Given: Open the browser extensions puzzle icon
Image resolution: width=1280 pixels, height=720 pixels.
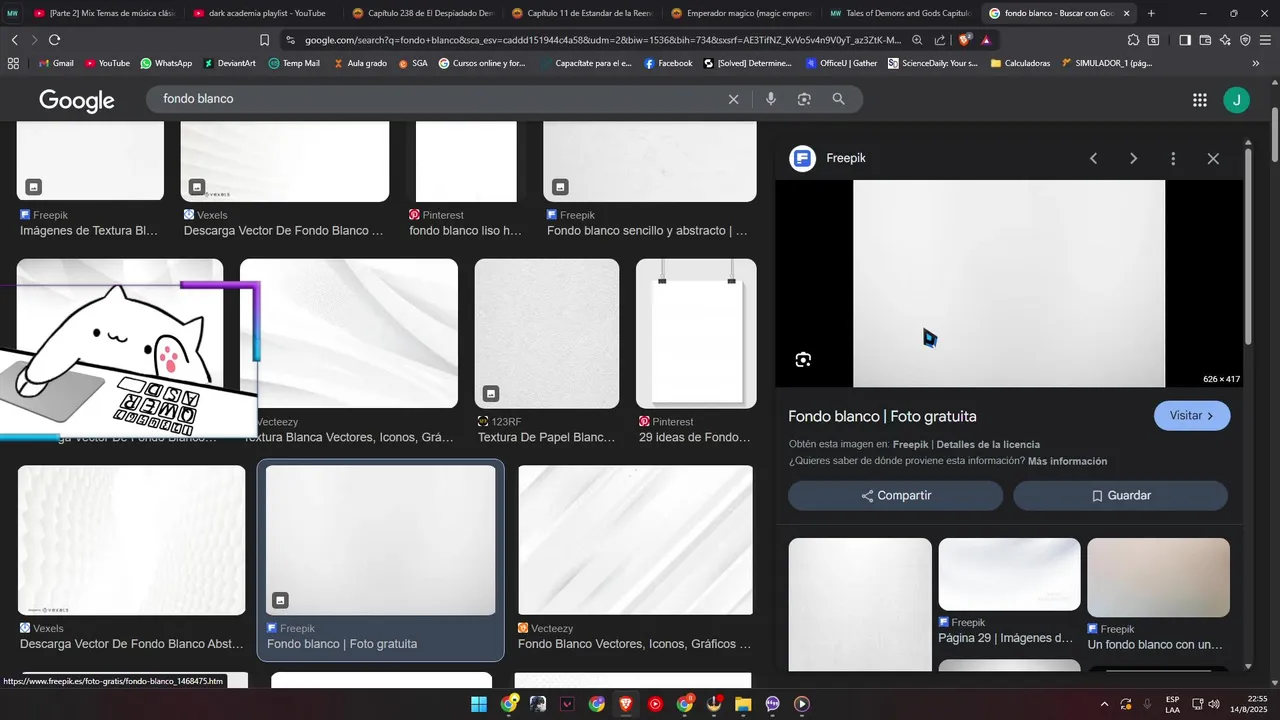Looking at the screenshot, I should (1133, 40).
